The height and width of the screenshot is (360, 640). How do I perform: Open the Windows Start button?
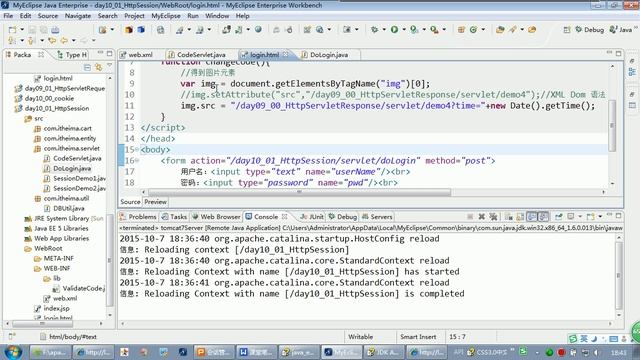pos(13,351)
